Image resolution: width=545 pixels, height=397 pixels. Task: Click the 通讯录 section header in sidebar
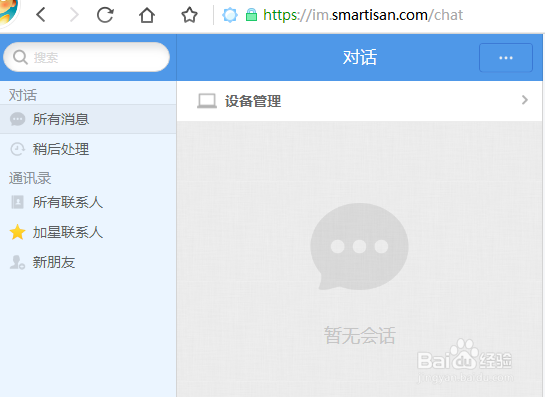pos(30,178)
